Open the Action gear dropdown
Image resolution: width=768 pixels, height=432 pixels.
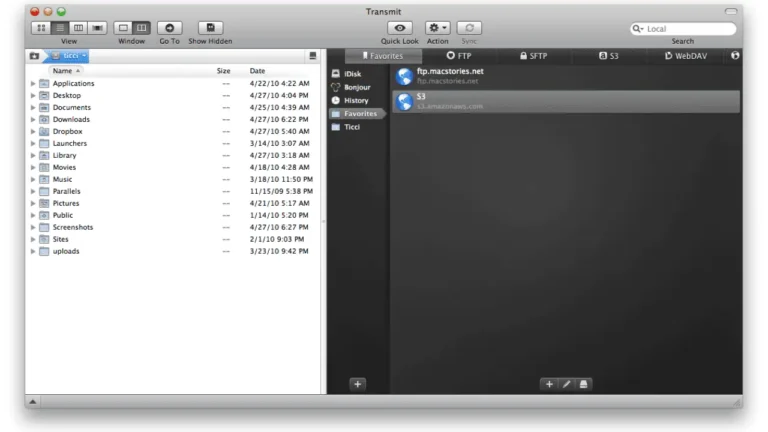(437, 28)
